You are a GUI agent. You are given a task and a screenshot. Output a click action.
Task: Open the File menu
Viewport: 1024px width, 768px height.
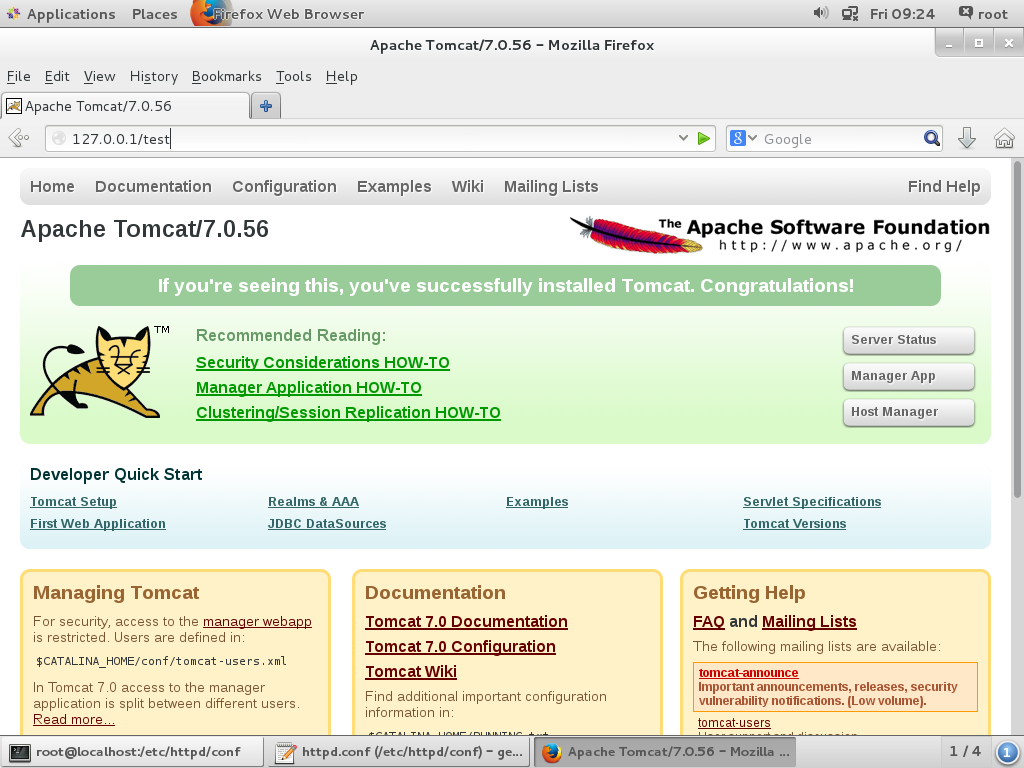(x=18, y=76)
